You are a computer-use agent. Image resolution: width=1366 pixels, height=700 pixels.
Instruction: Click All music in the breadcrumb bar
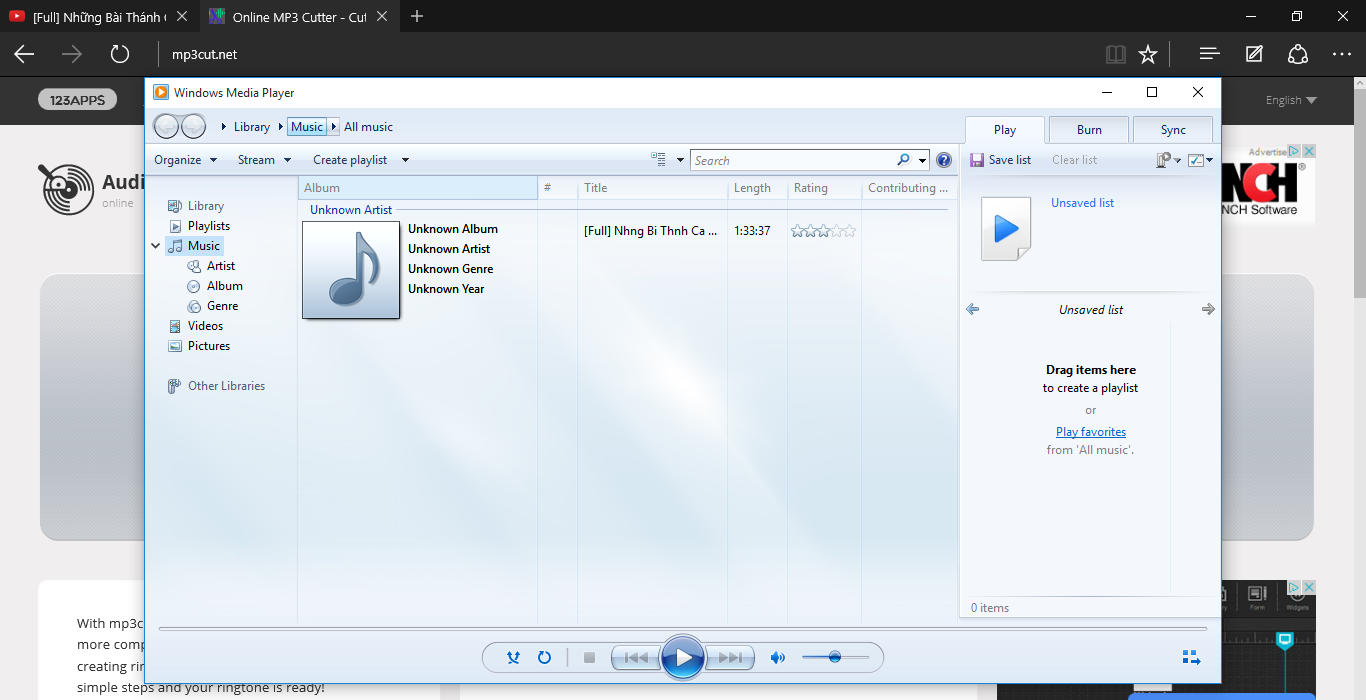coord(368,127)
